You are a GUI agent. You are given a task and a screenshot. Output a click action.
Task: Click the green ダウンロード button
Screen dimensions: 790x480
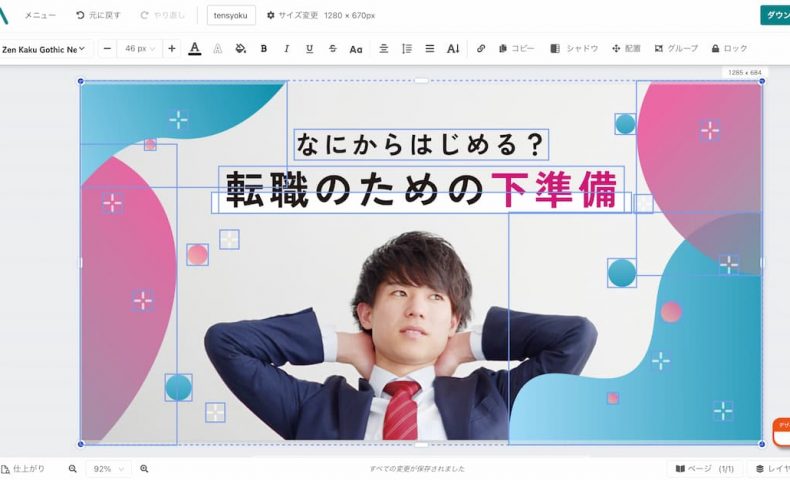pyautogui.click(x=775, y=16)
